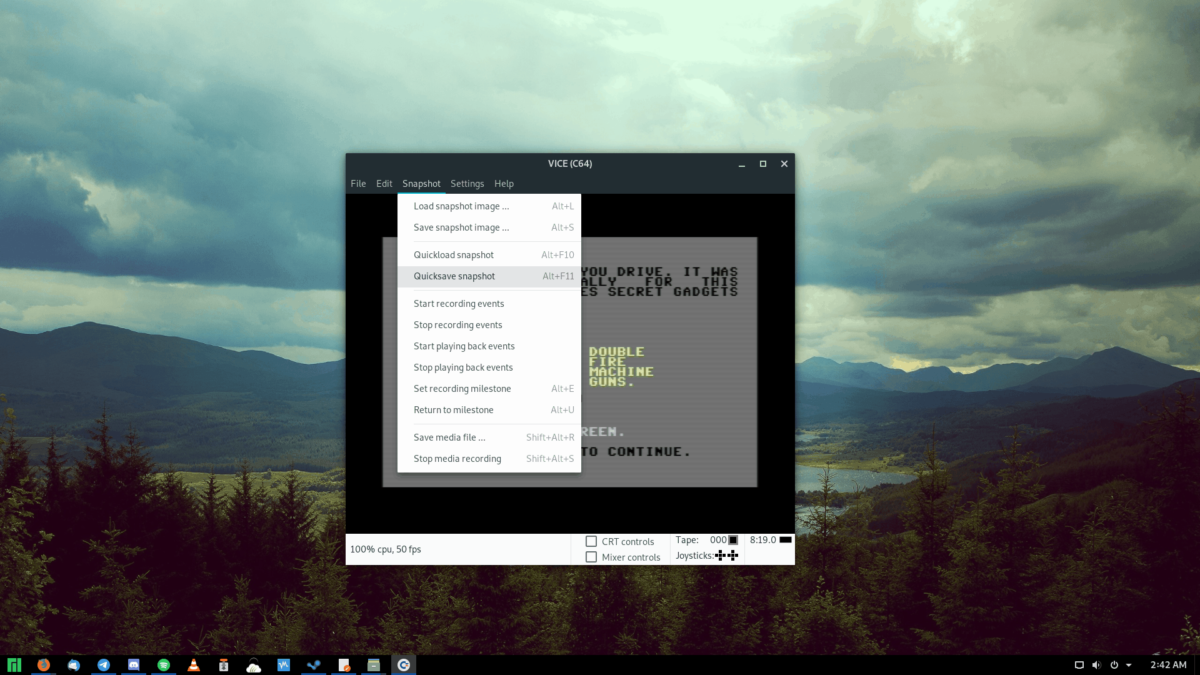Viewport: 1200px width, 675px height.
Task: Choose Load snapshot image
Action: pyautogui.click(x=489, y=206)
